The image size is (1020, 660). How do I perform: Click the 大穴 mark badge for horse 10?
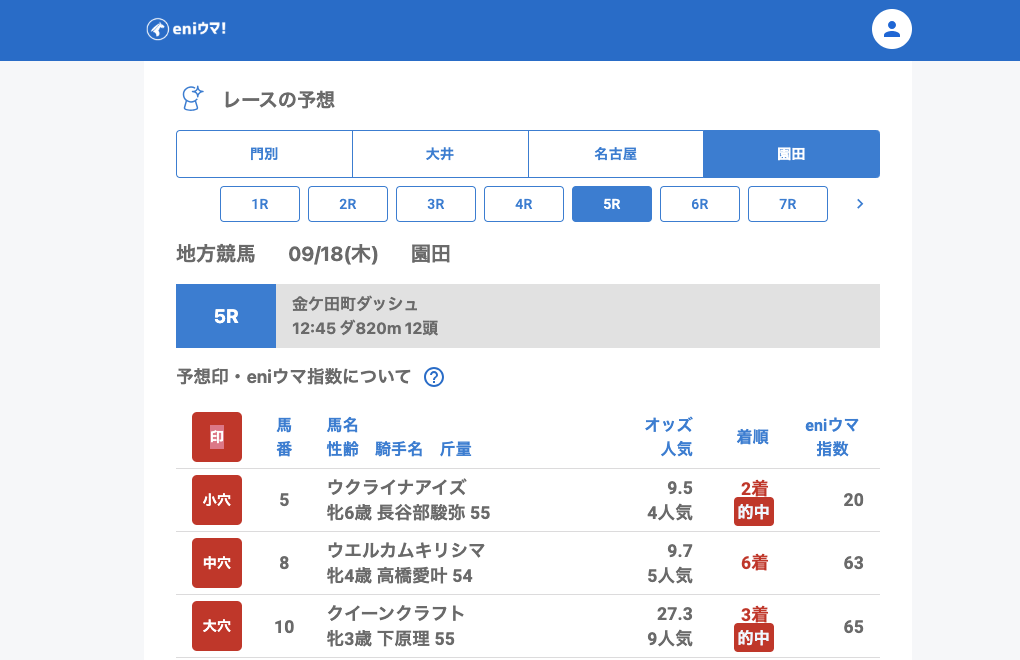pyautogui.click(x=217, y=626)
